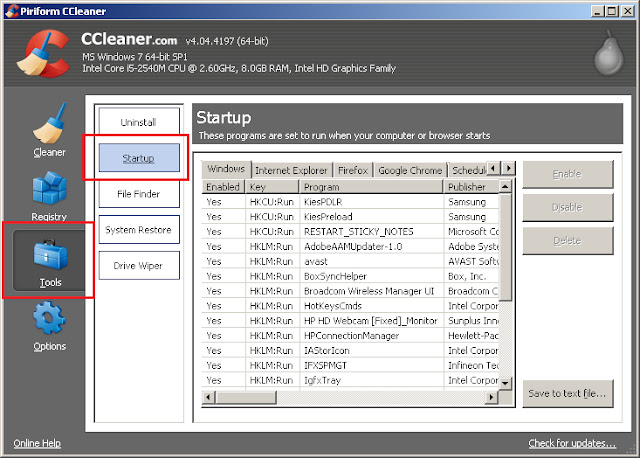Select the BoxSyncHelper entry
This screenshot has height=458, width=640.
[x=351, y=276]
